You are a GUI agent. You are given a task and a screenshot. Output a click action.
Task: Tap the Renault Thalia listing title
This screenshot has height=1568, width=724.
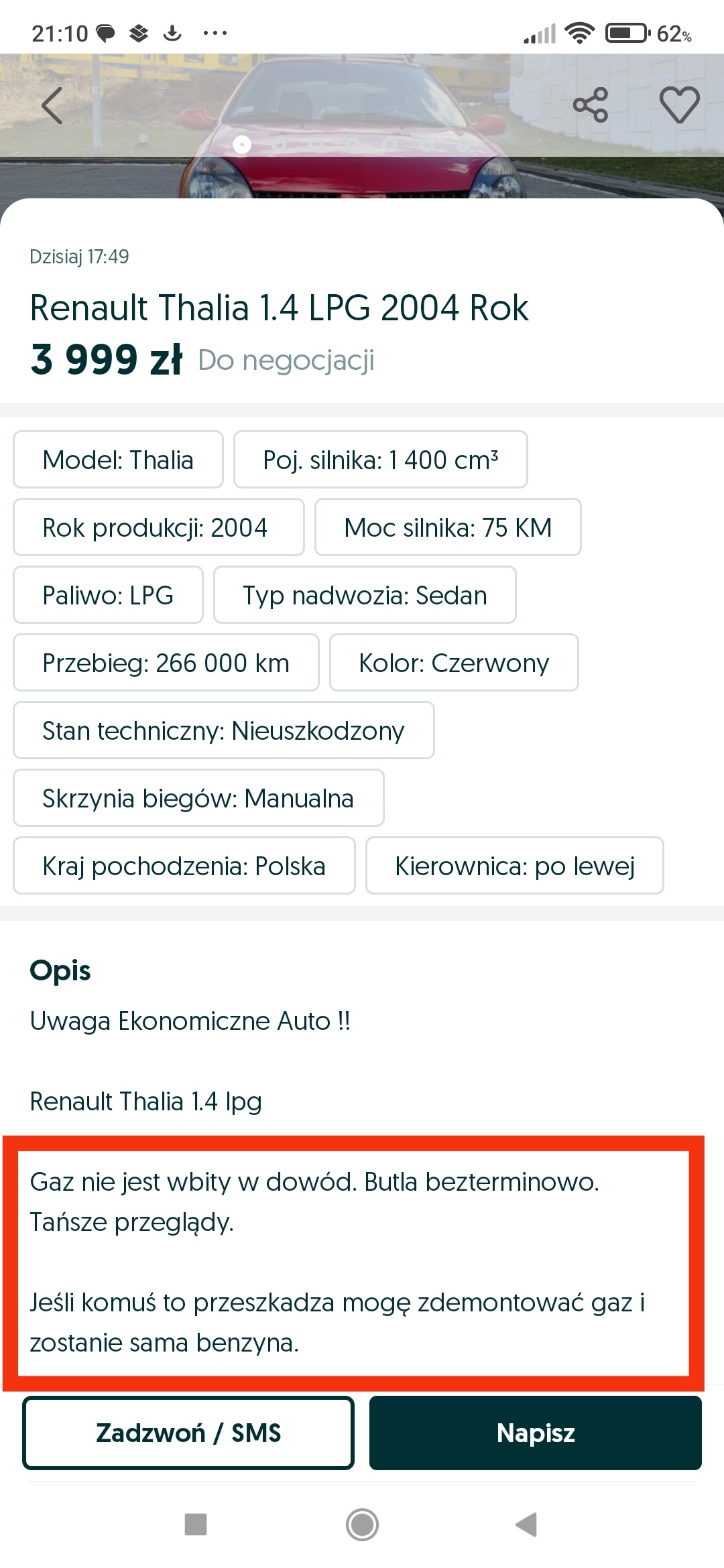pos(280,308)
